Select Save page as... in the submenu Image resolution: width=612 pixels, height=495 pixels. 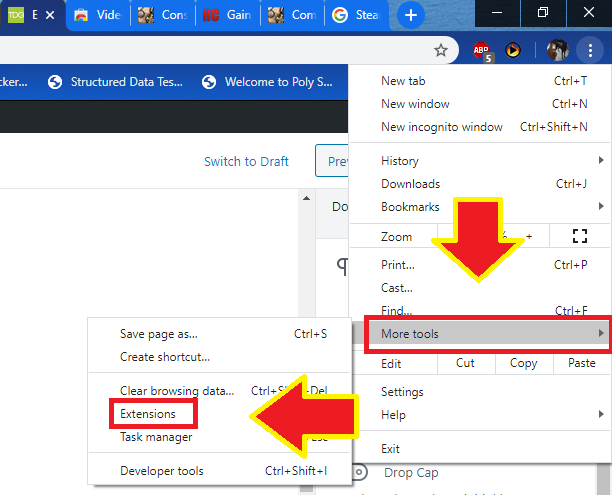coord(220,334)
